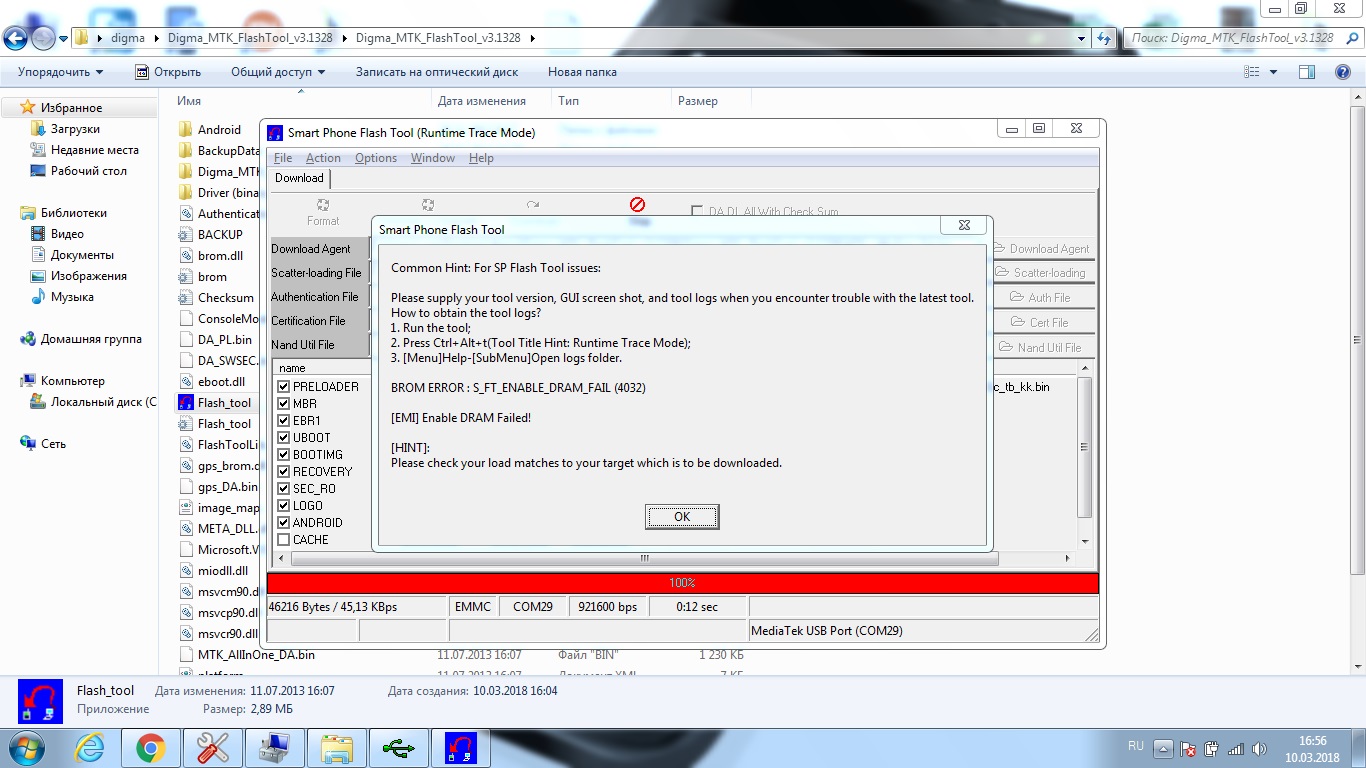Select the Download tab in Flash Tool
1366x768 pixels.
(x=299, y=178)
